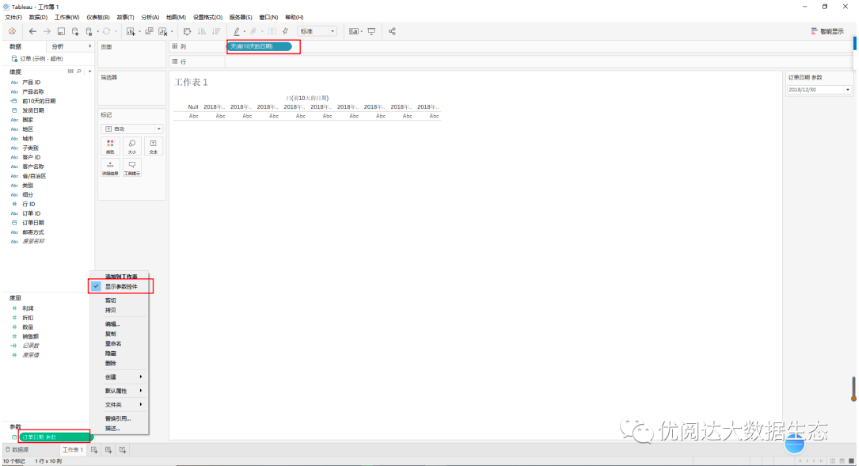The height and width of the screenshot is (466, 859).
Task: Expand the 创建 submenu
Action: click(119, 377)
